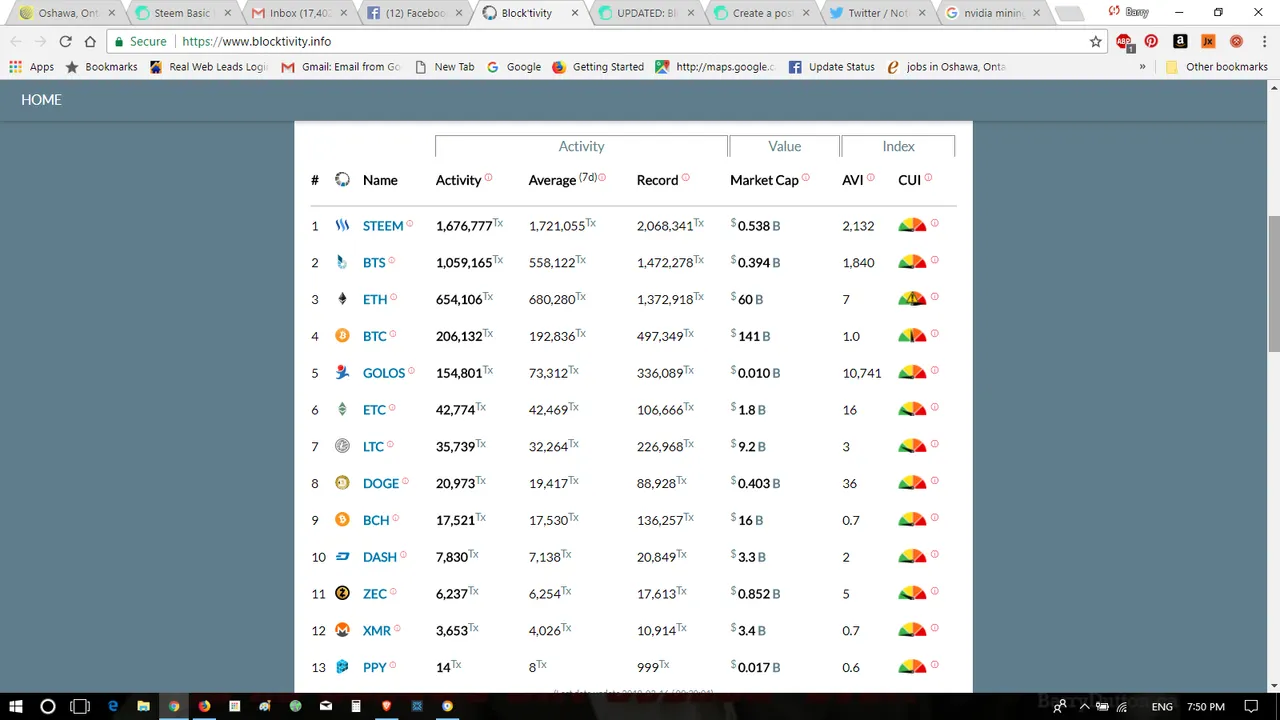The height and width of the screenshot is (720, 1280).
Task: Open the Other bookmarks folder
Action: click(x=1217, y=67)
